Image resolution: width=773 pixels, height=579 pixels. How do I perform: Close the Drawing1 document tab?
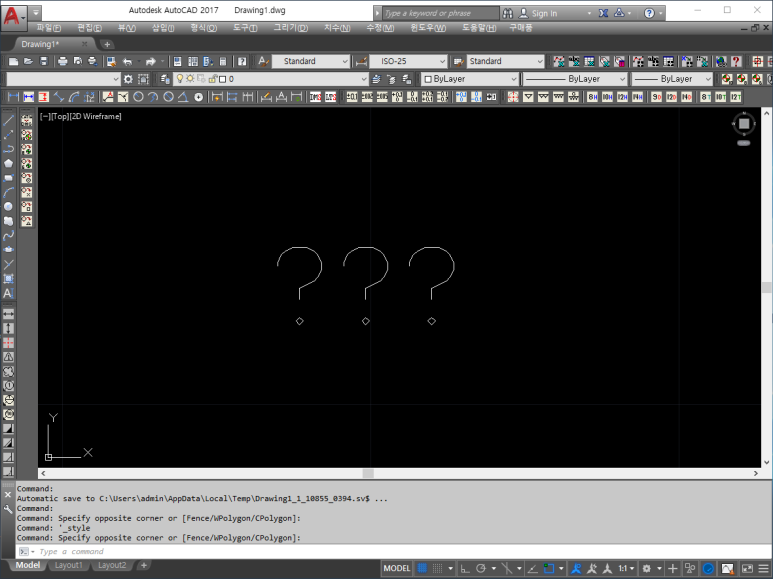(x=84, y=44)
